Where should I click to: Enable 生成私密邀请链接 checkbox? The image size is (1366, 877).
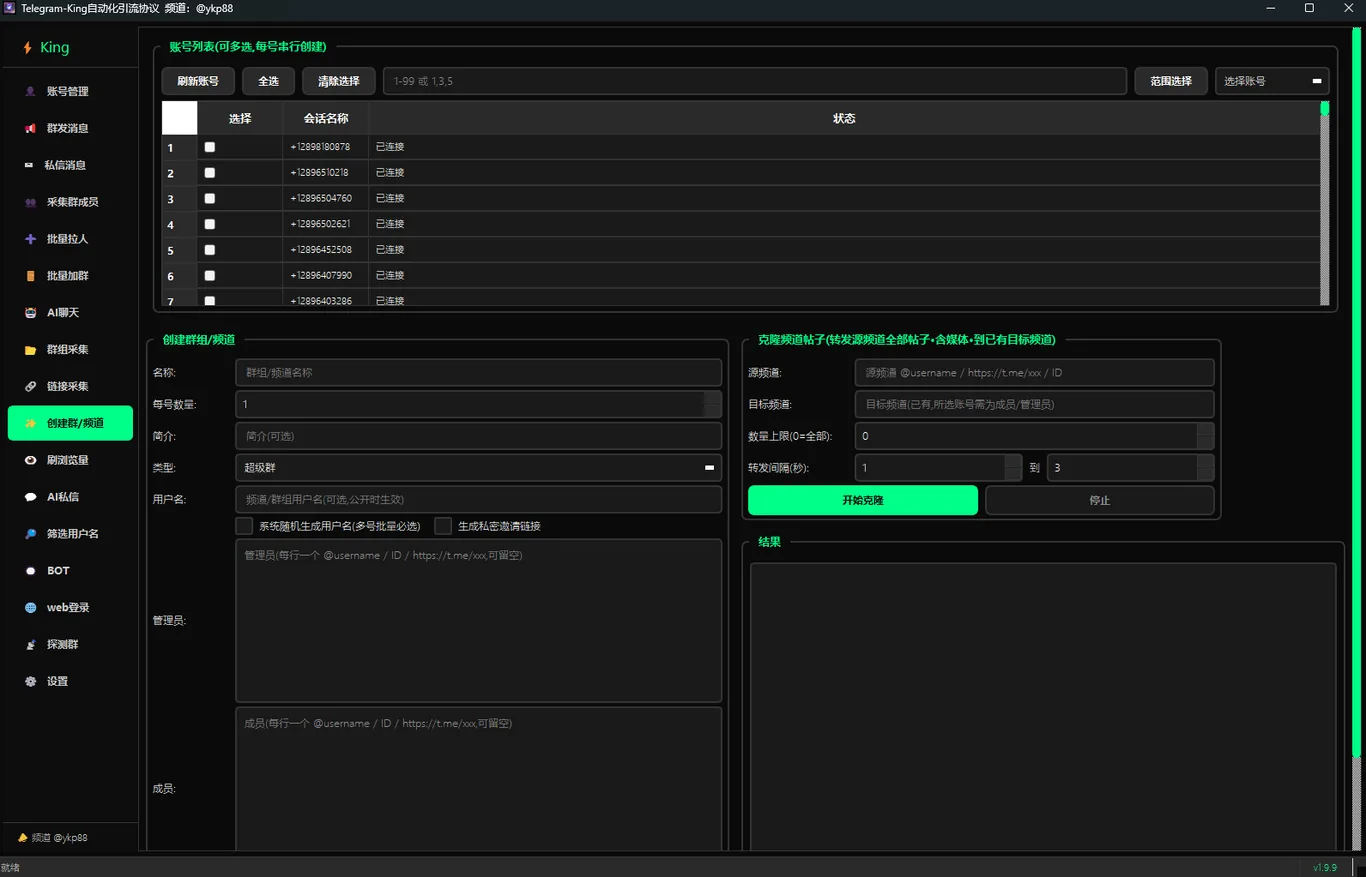[443, 526]
